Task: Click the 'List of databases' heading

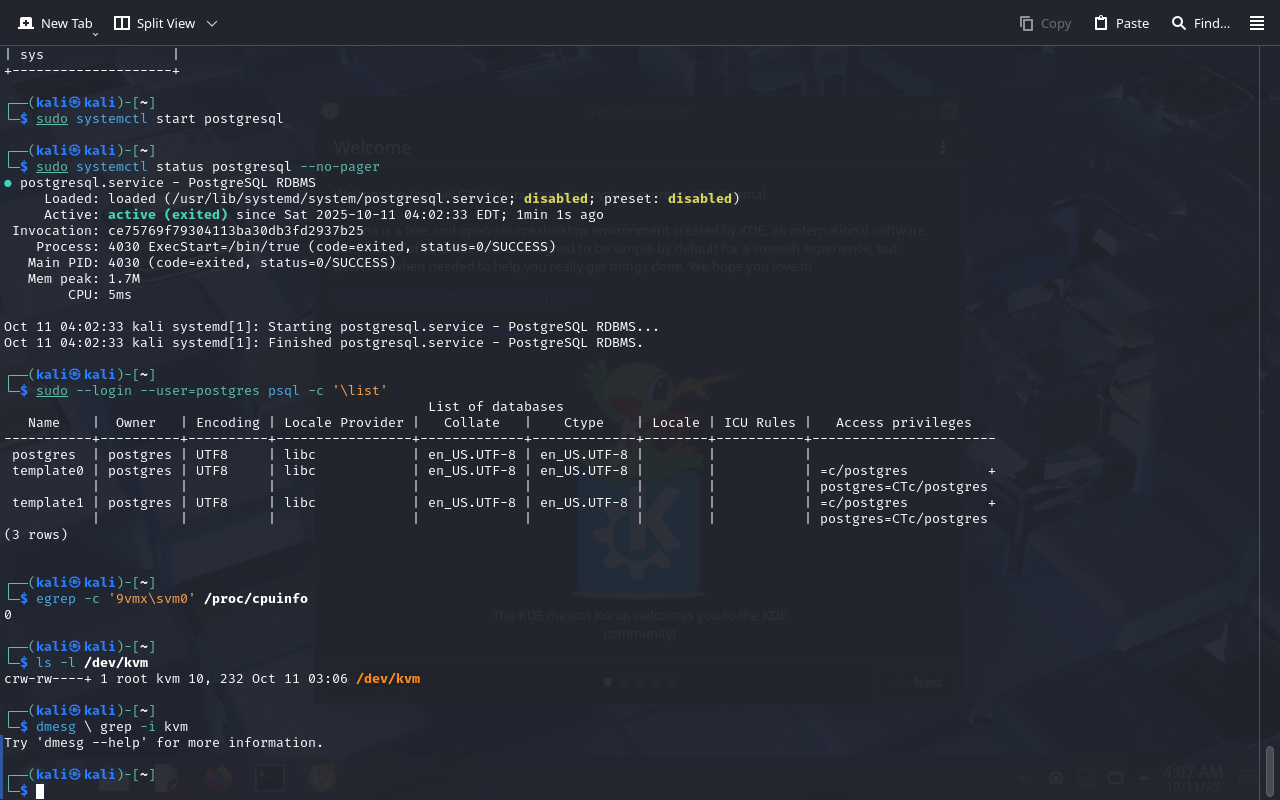Action: click(495, 407)
